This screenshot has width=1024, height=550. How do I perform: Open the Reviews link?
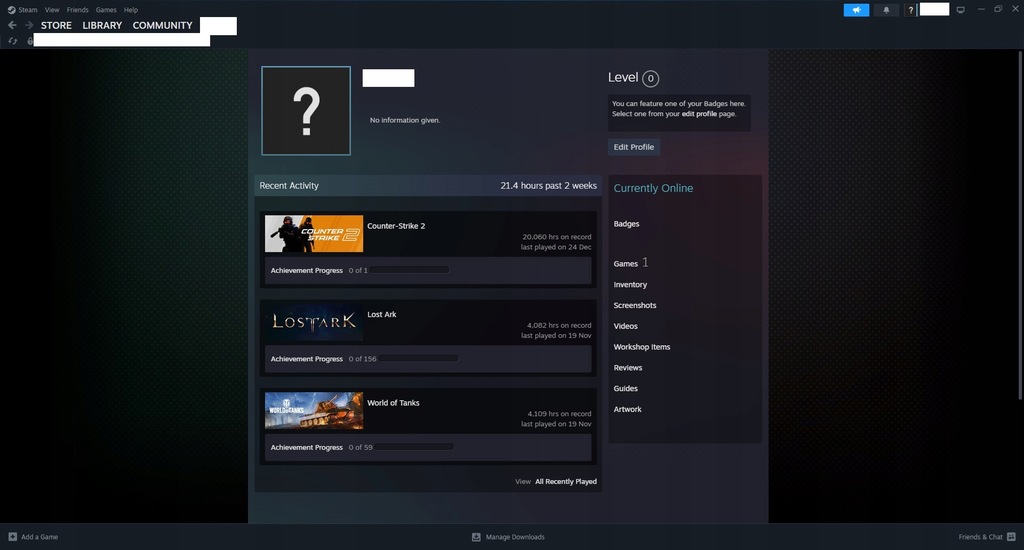[628, 368]
